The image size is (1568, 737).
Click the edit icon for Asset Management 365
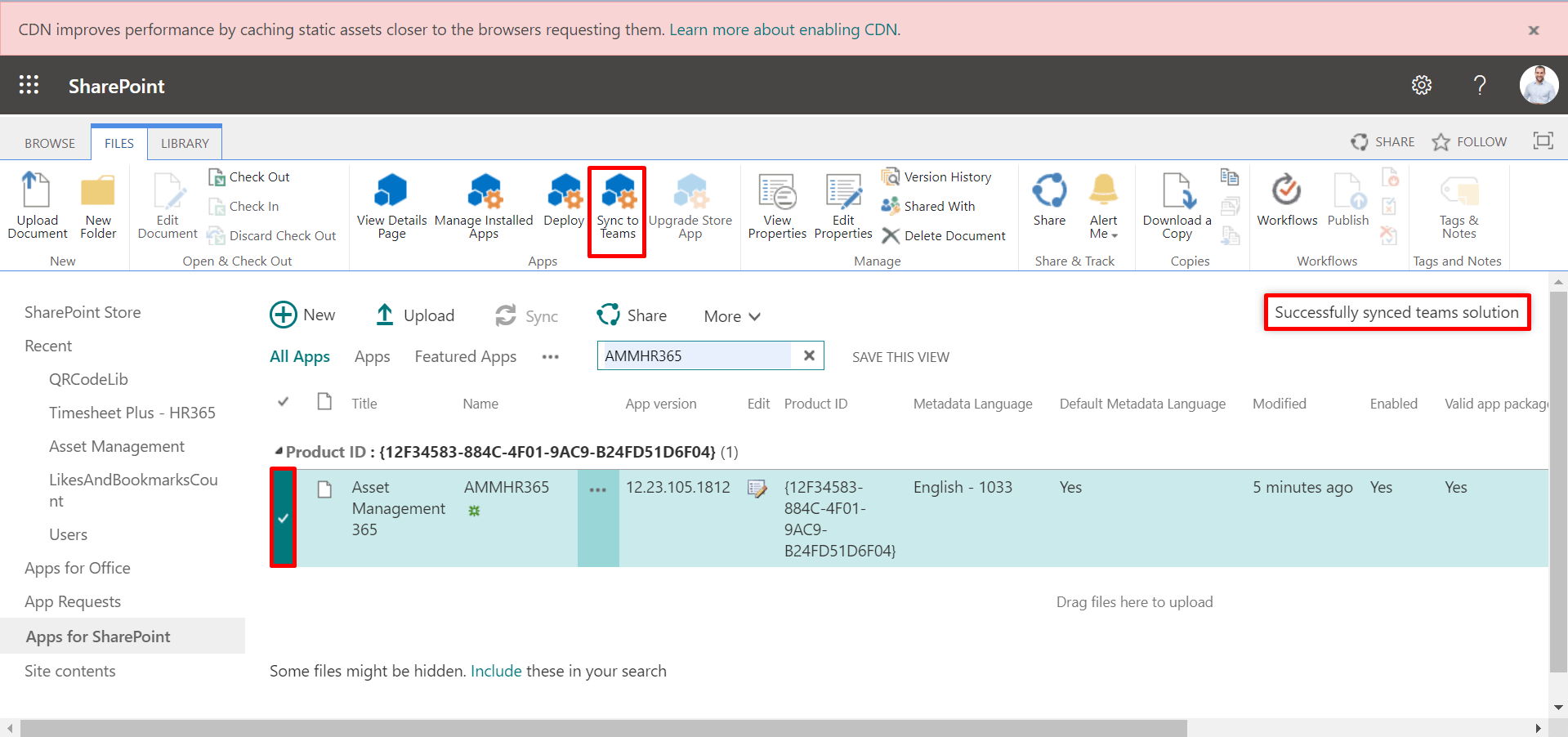click(x=757, y=489)
